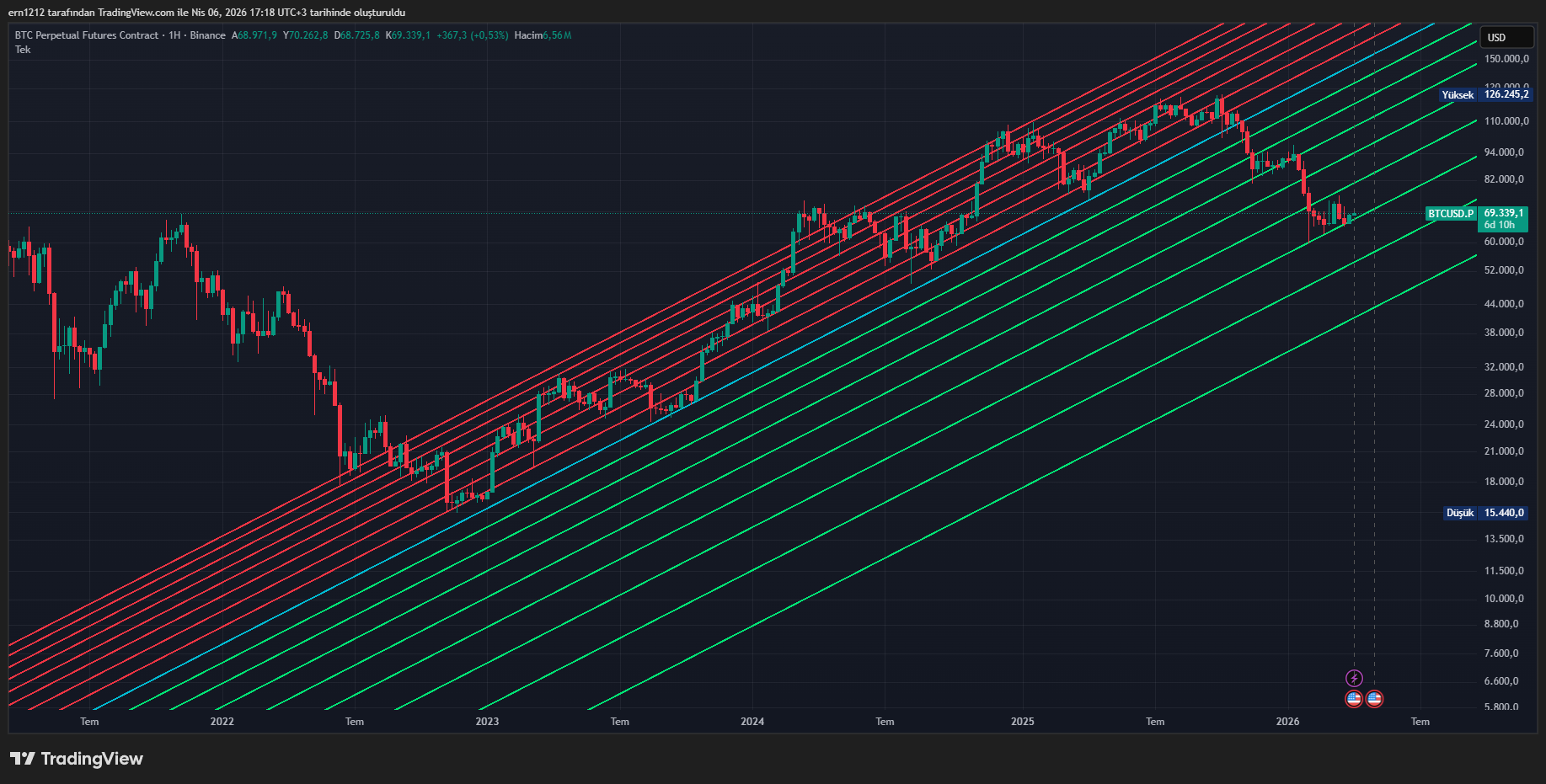Click the Binance exchange name in legend

tap(207, 35)
